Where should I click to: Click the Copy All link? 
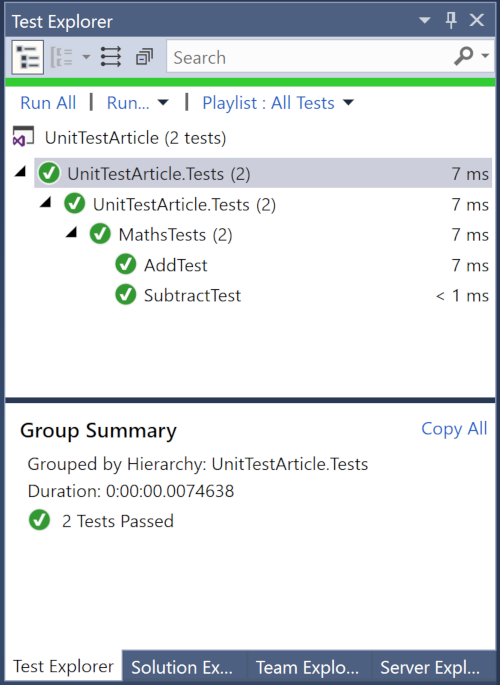(x=454, y=429)
